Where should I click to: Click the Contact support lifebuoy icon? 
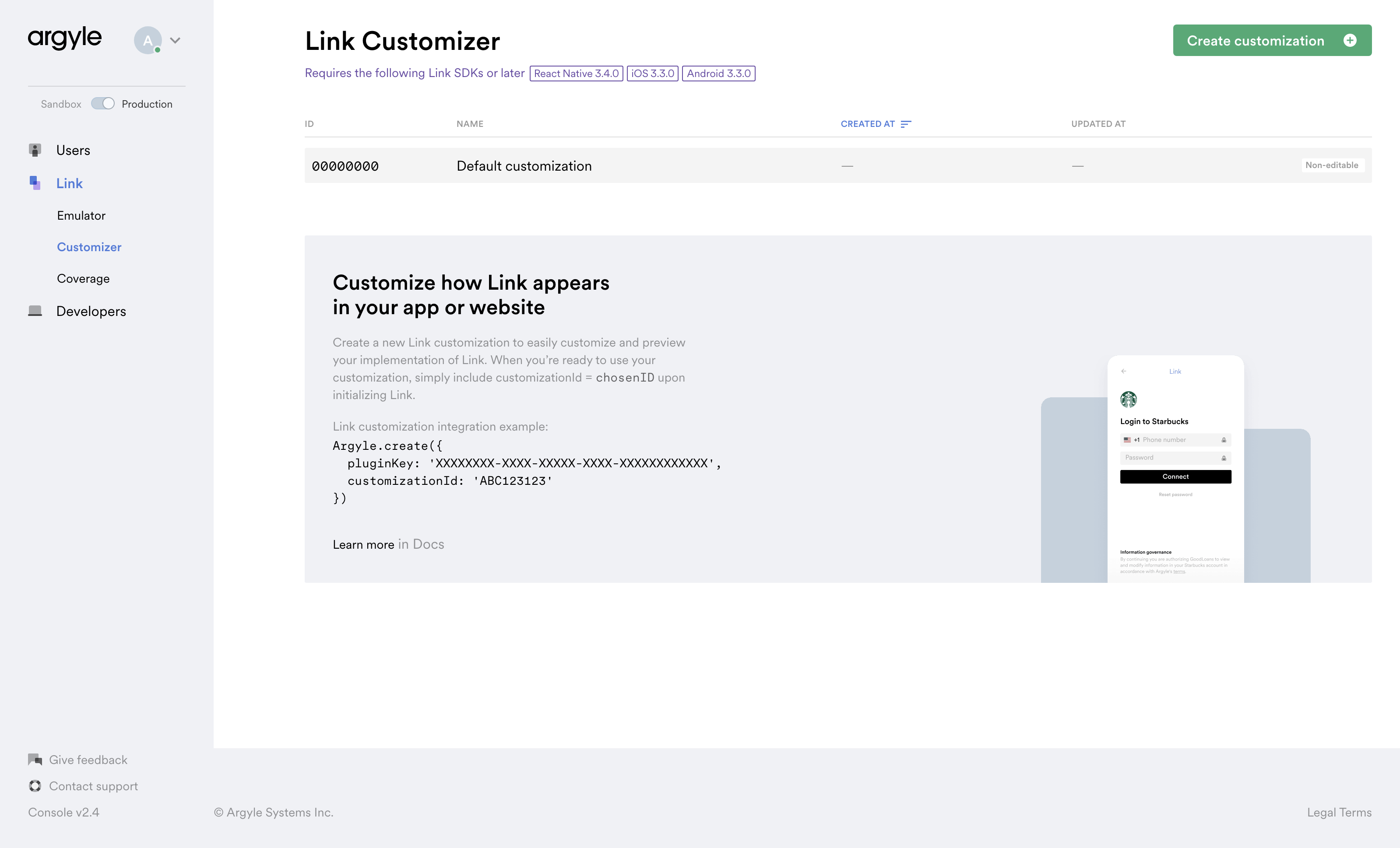pyautogui.click(x=35, y=785)
